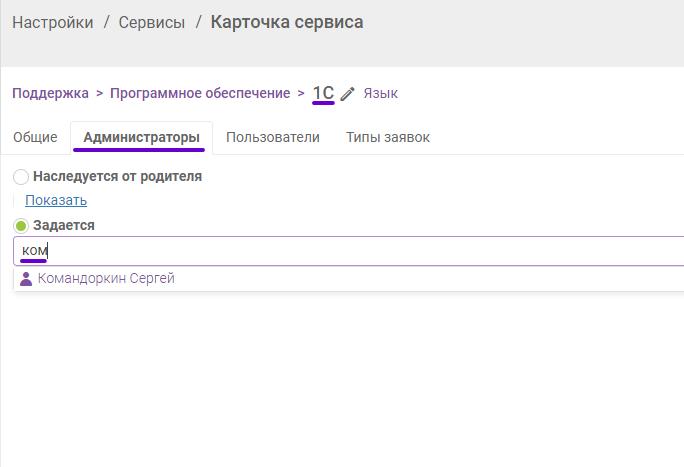The image size is (684, 467).
Task: Click the Задается label text
Action: click(x=64, y=225)
